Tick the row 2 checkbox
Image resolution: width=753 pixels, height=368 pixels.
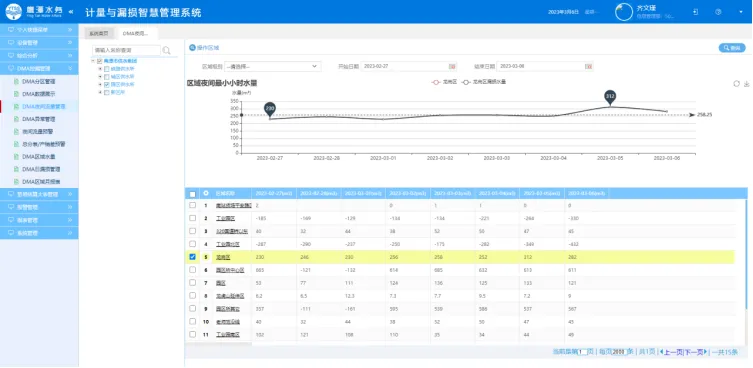tap(193, 218)
